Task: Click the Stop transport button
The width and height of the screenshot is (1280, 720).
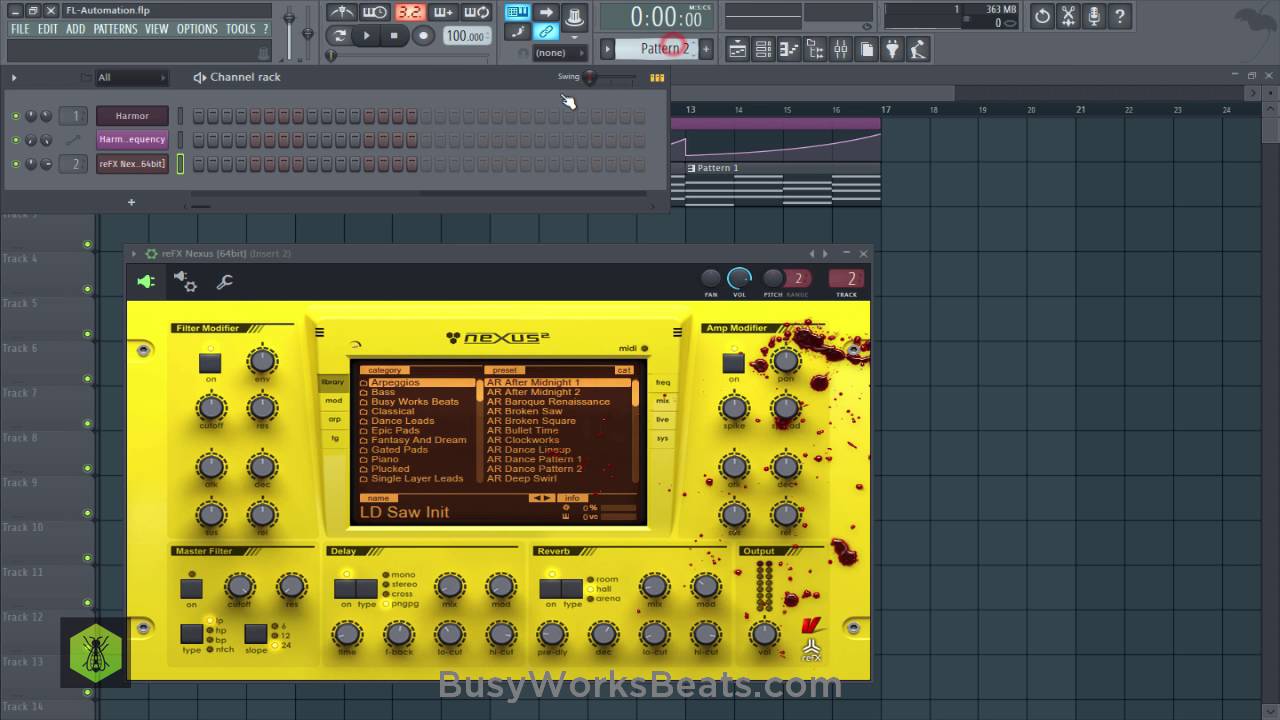Action: click(394, 36)
